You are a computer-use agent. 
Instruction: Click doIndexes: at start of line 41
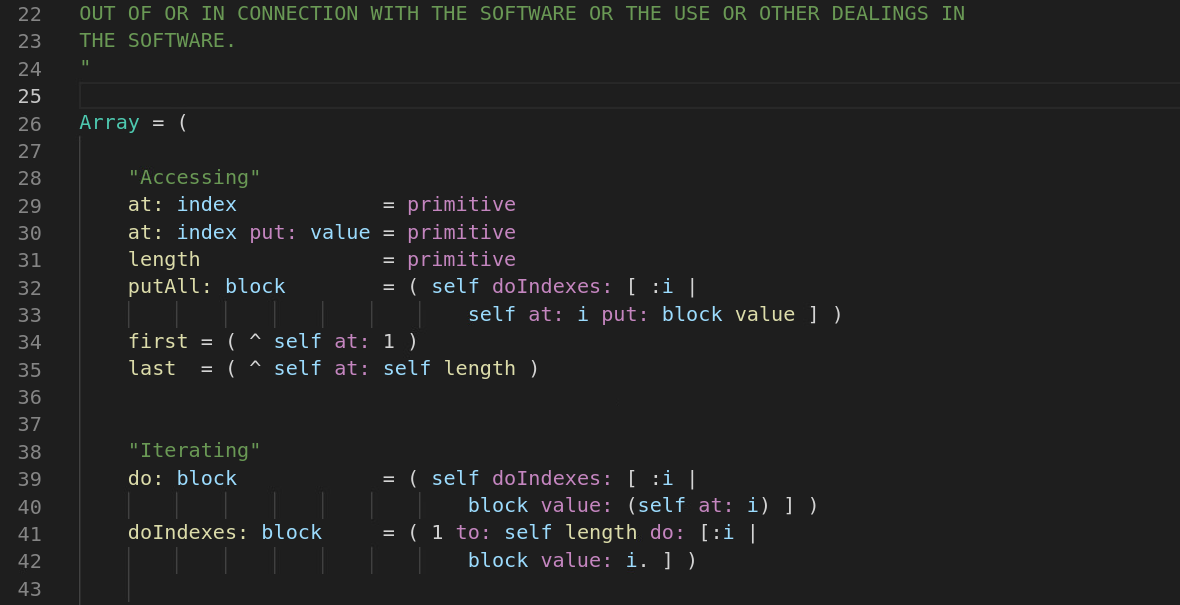point(188,533)
